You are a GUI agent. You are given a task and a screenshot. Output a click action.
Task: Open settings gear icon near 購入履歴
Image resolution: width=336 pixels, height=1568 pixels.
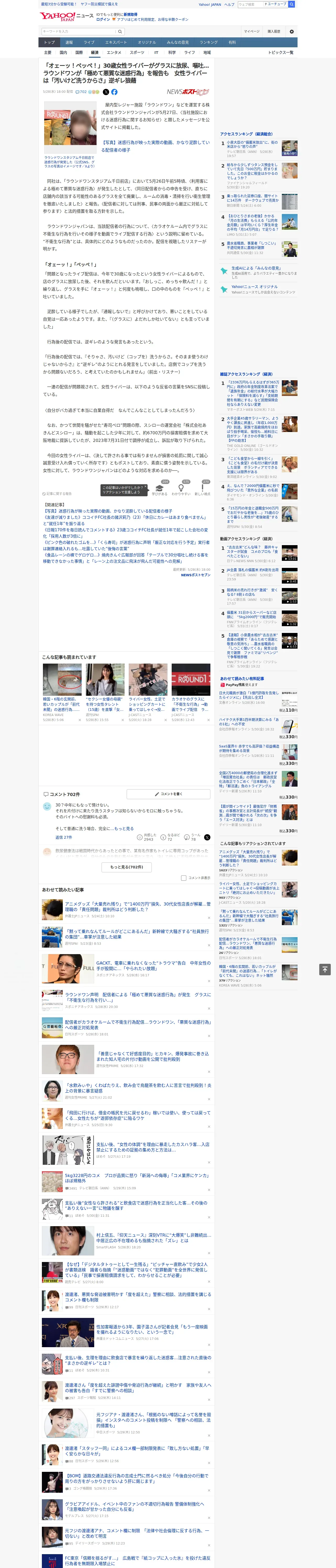click(292, 31)
